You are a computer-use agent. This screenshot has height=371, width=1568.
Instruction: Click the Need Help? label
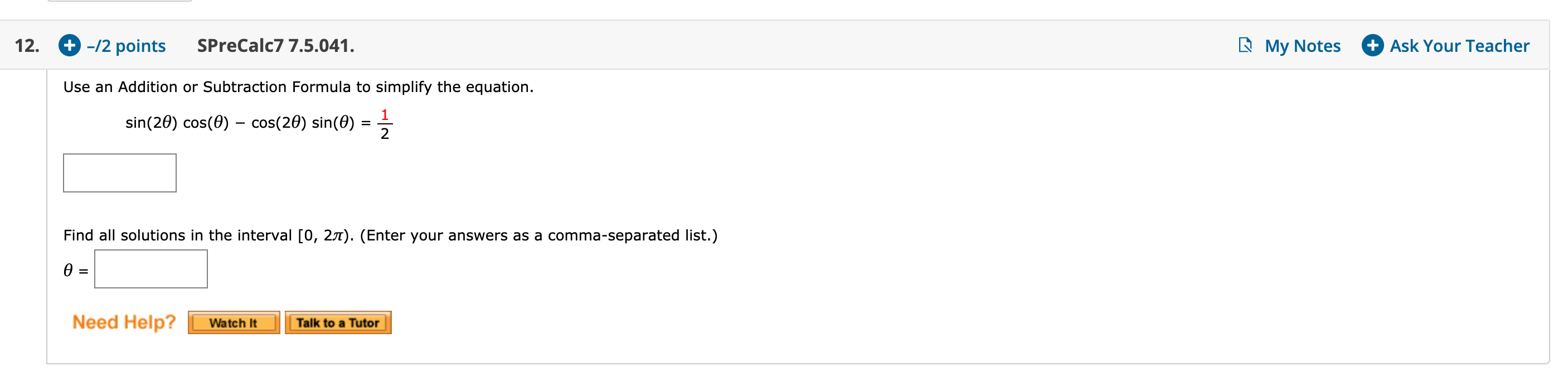[124, 322]
